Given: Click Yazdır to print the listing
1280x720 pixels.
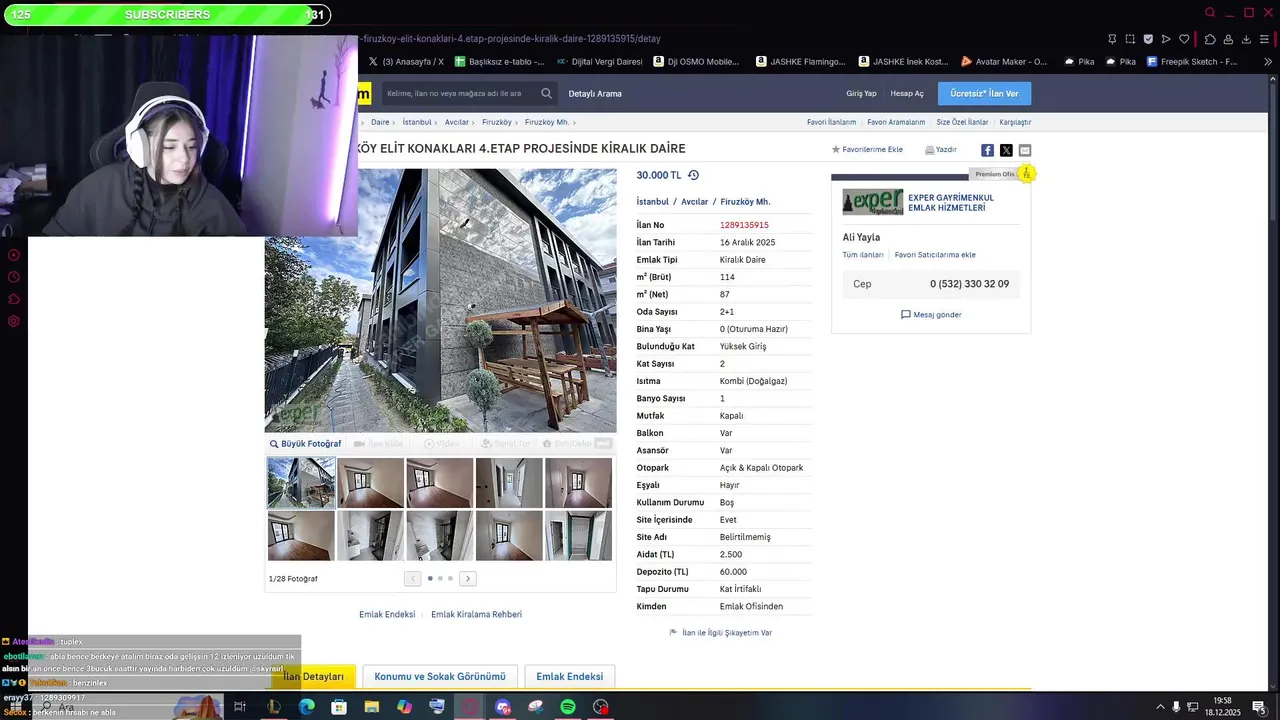Looking at the screenshot, I should pyautogui.click(x=941, y=150).
